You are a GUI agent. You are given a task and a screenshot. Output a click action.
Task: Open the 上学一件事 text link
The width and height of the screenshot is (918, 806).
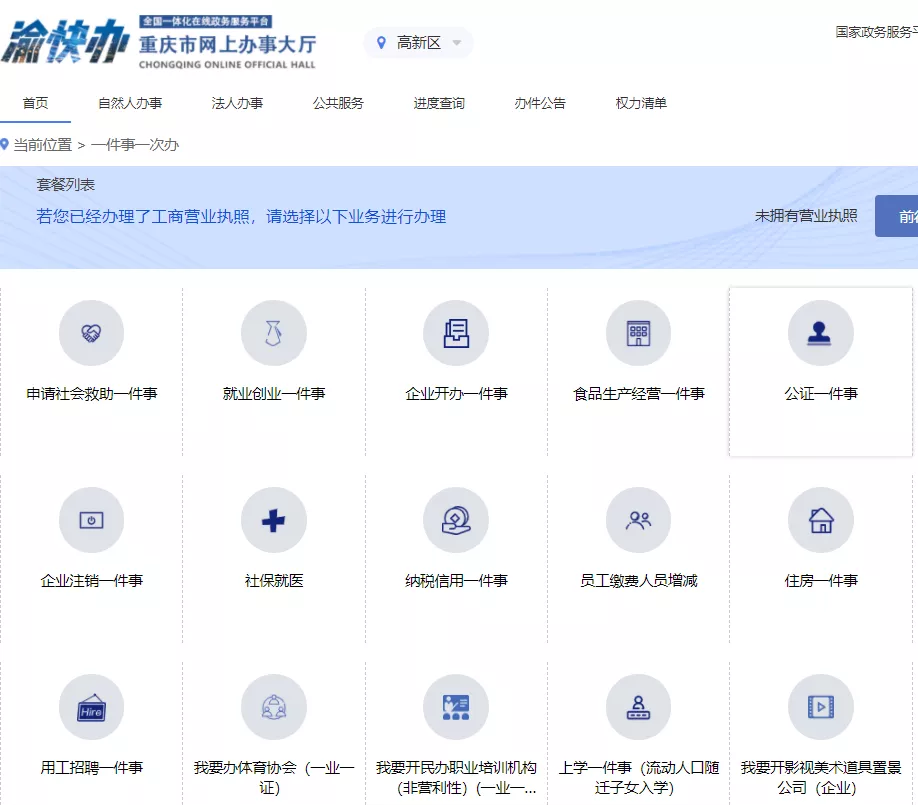638,777
